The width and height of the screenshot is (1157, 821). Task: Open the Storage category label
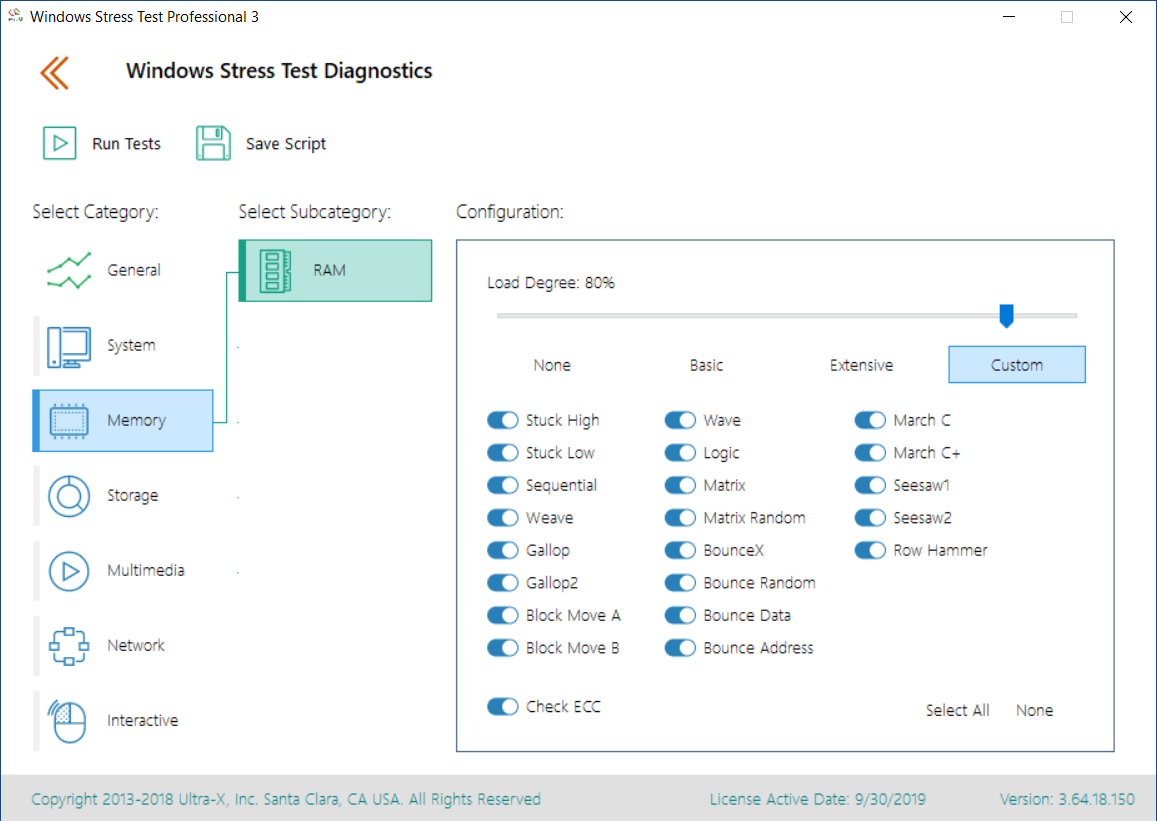coord(133,496)
